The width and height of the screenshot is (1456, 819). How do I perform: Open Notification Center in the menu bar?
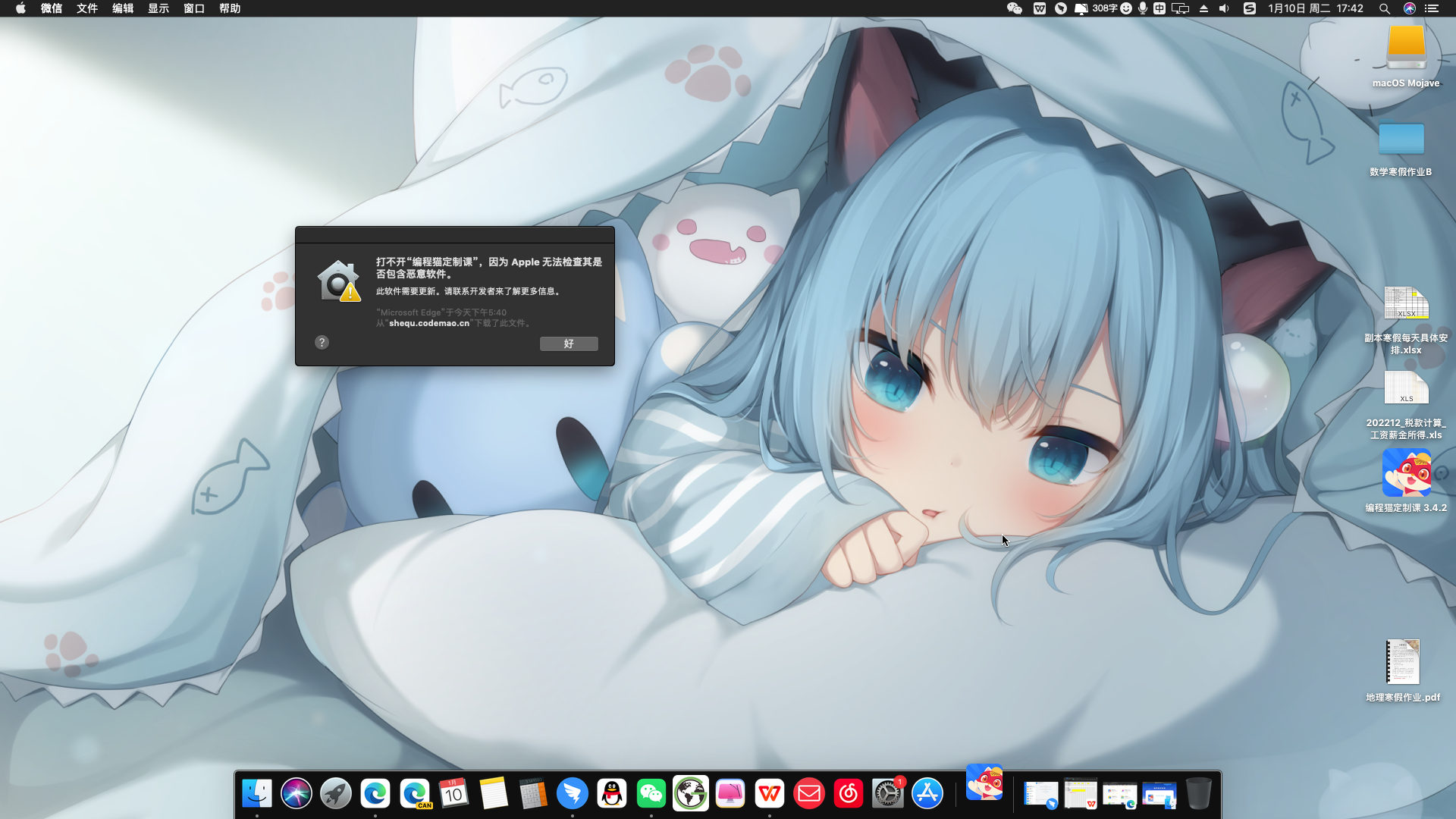pyautogui.click(x=1432, y=8)
